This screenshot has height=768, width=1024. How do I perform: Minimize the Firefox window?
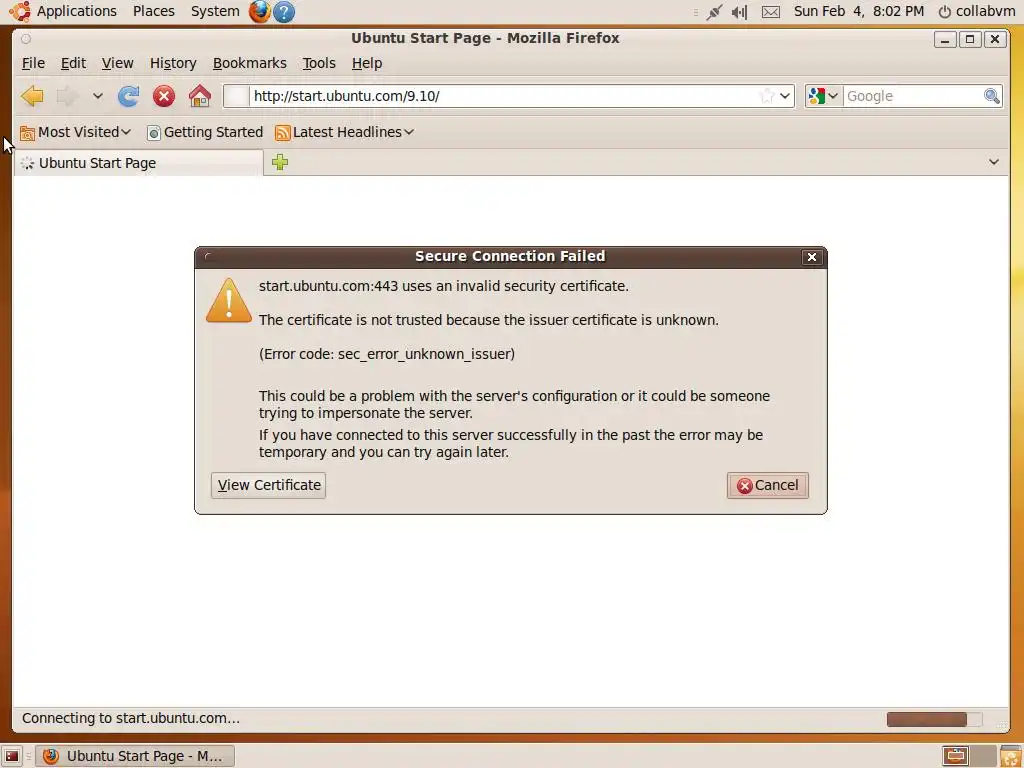coord(944,39)
